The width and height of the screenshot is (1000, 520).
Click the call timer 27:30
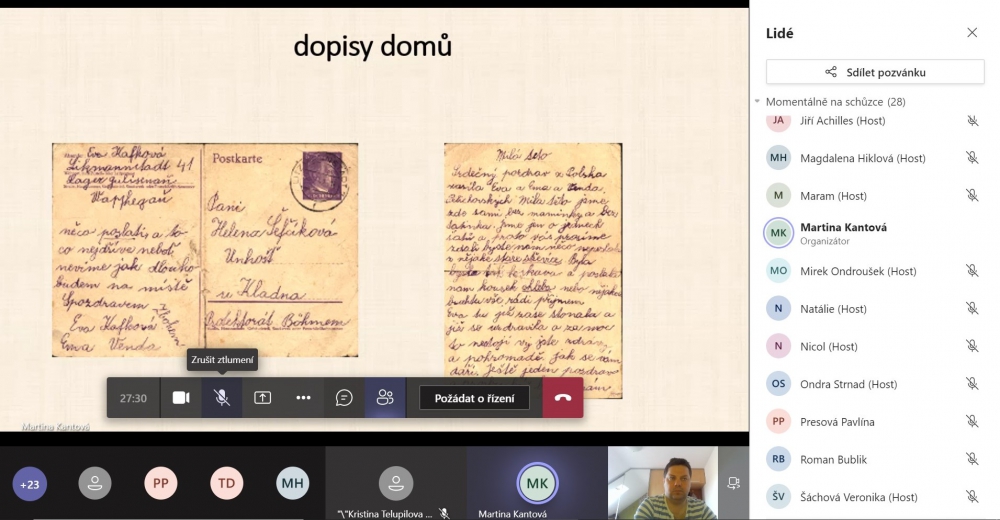click(133, 398)
